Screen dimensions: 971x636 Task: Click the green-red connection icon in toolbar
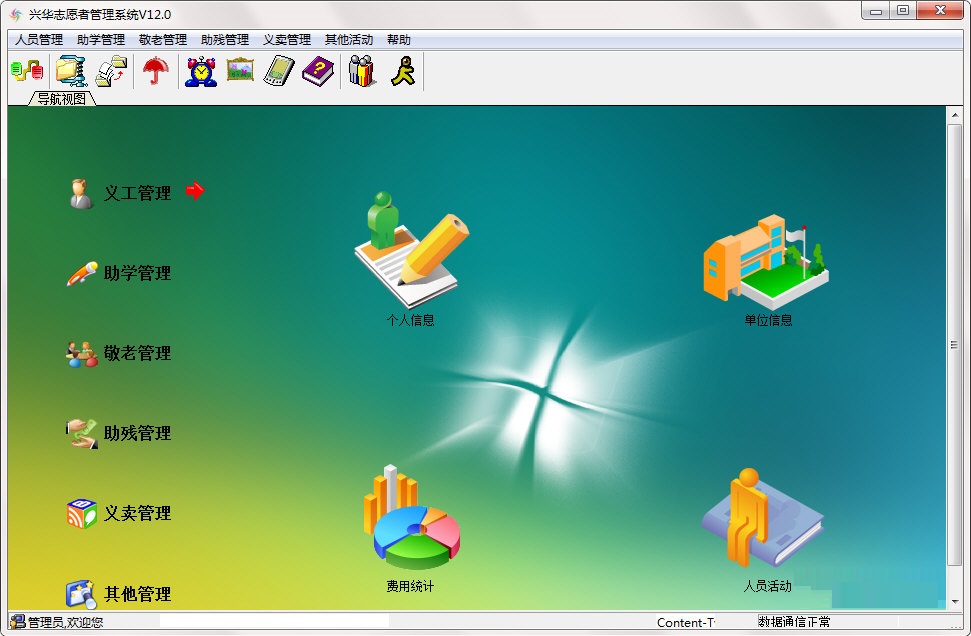point(27,71)
